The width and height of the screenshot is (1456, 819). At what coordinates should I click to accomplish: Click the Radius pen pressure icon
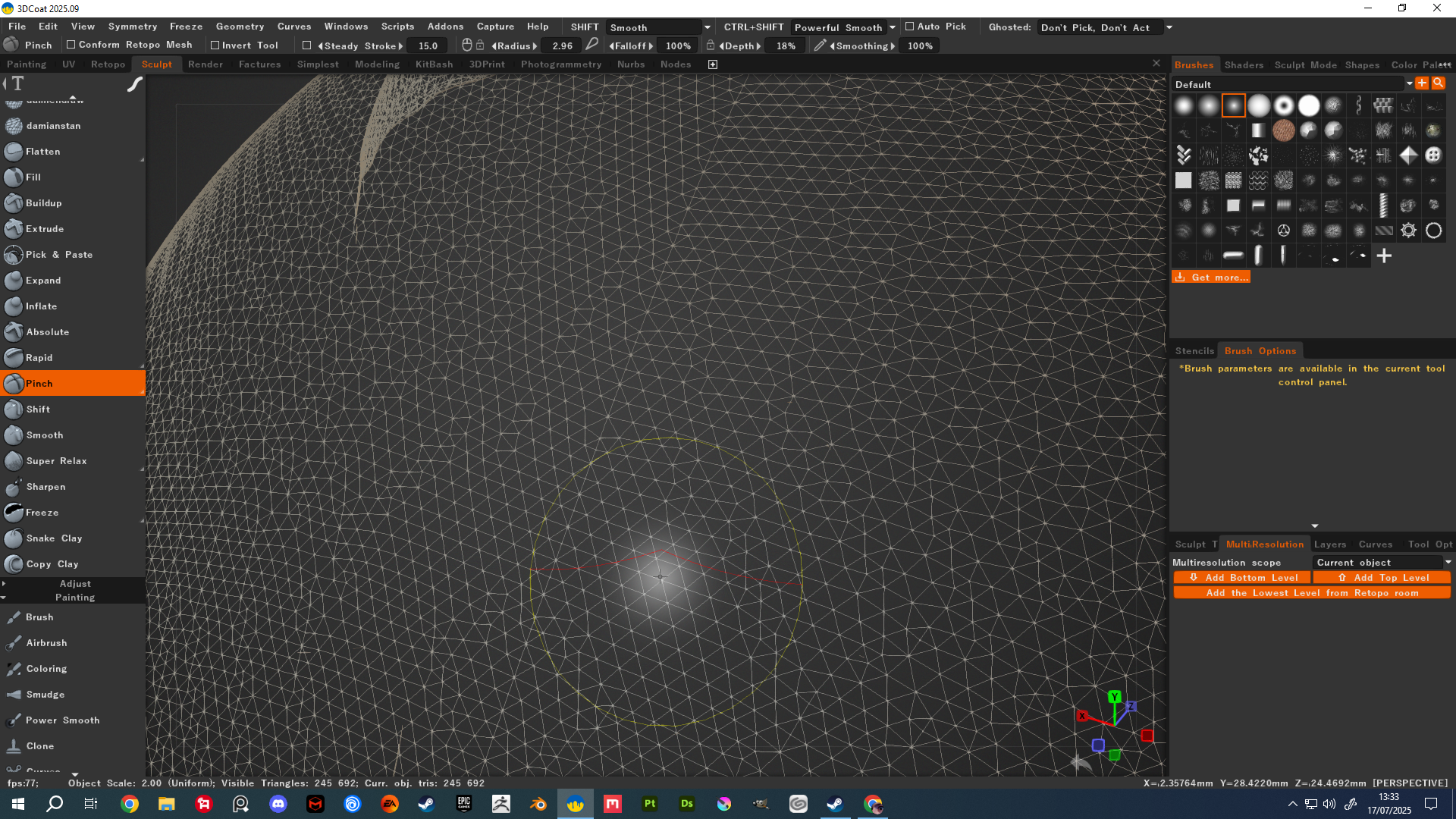pos(592,45)
